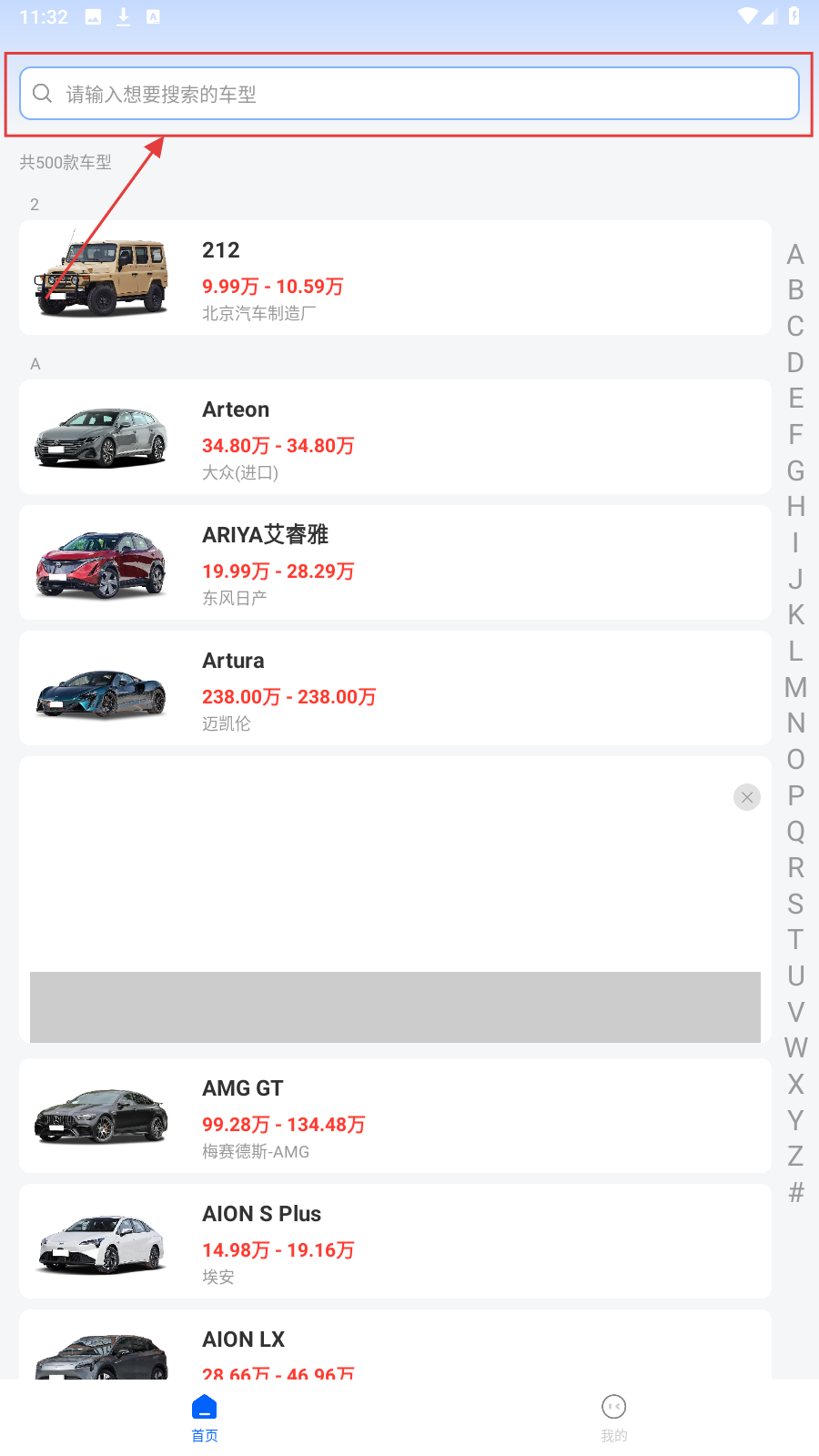Jump to letter M in index
Screen dimensions: 819x1456
point(795,687)
